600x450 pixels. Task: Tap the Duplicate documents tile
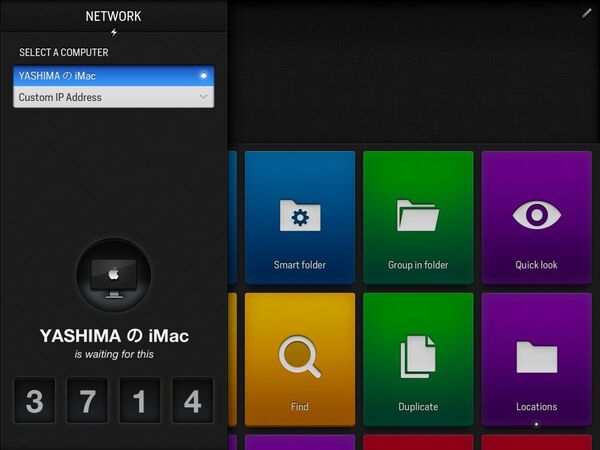click(418, 359)
